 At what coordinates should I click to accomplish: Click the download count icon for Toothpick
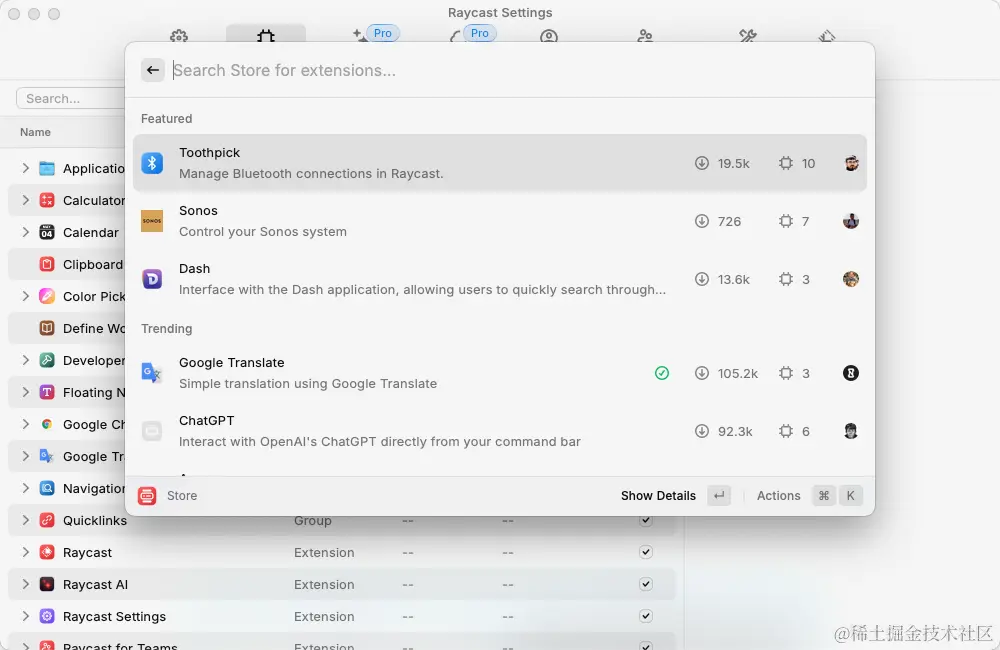click(702, 163)
